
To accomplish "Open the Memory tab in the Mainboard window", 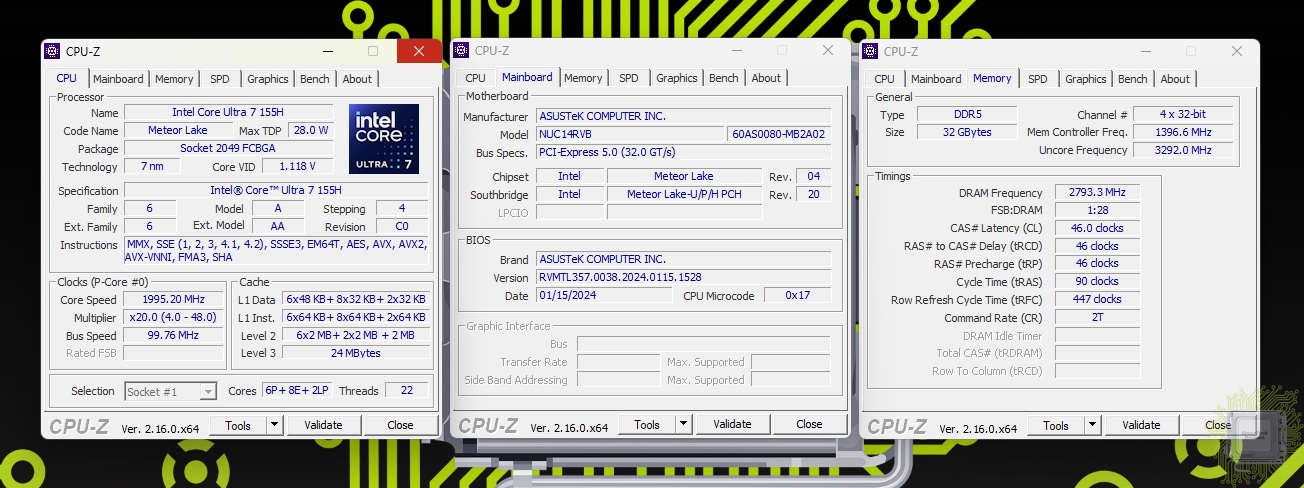I will click(x=583, y=78).
